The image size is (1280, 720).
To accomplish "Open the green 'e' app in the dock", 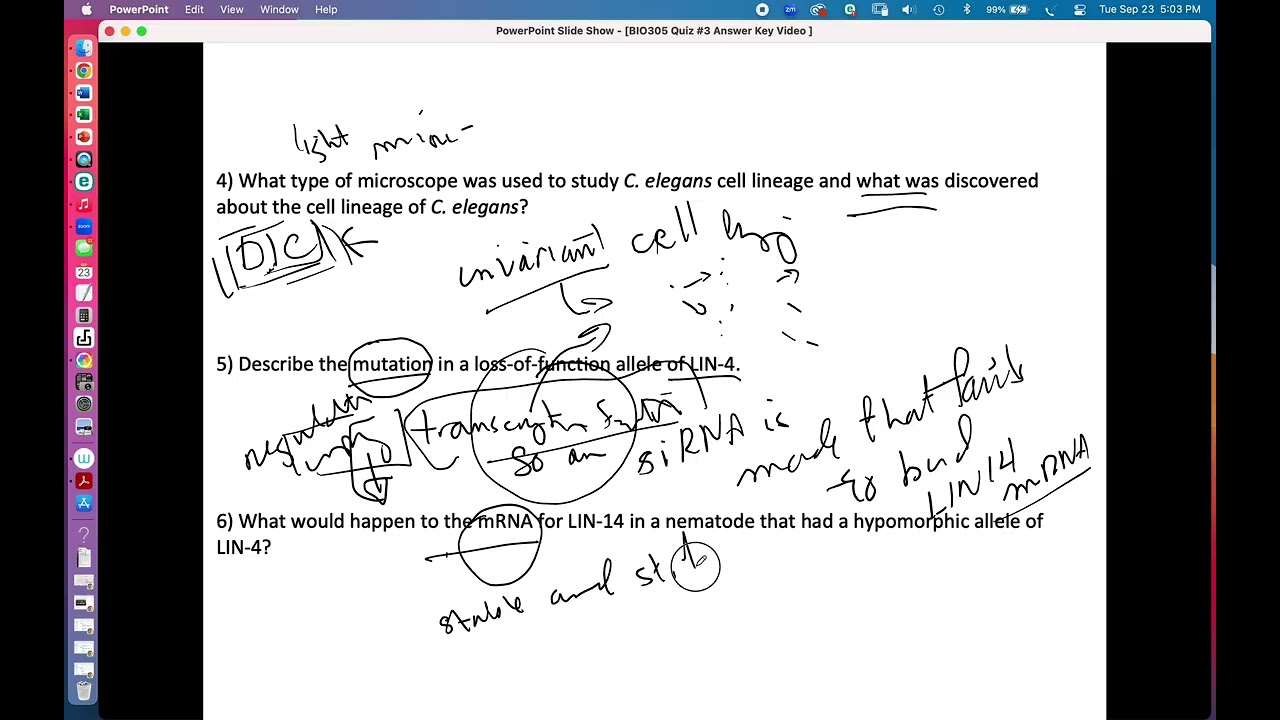I will coord(84,182).
